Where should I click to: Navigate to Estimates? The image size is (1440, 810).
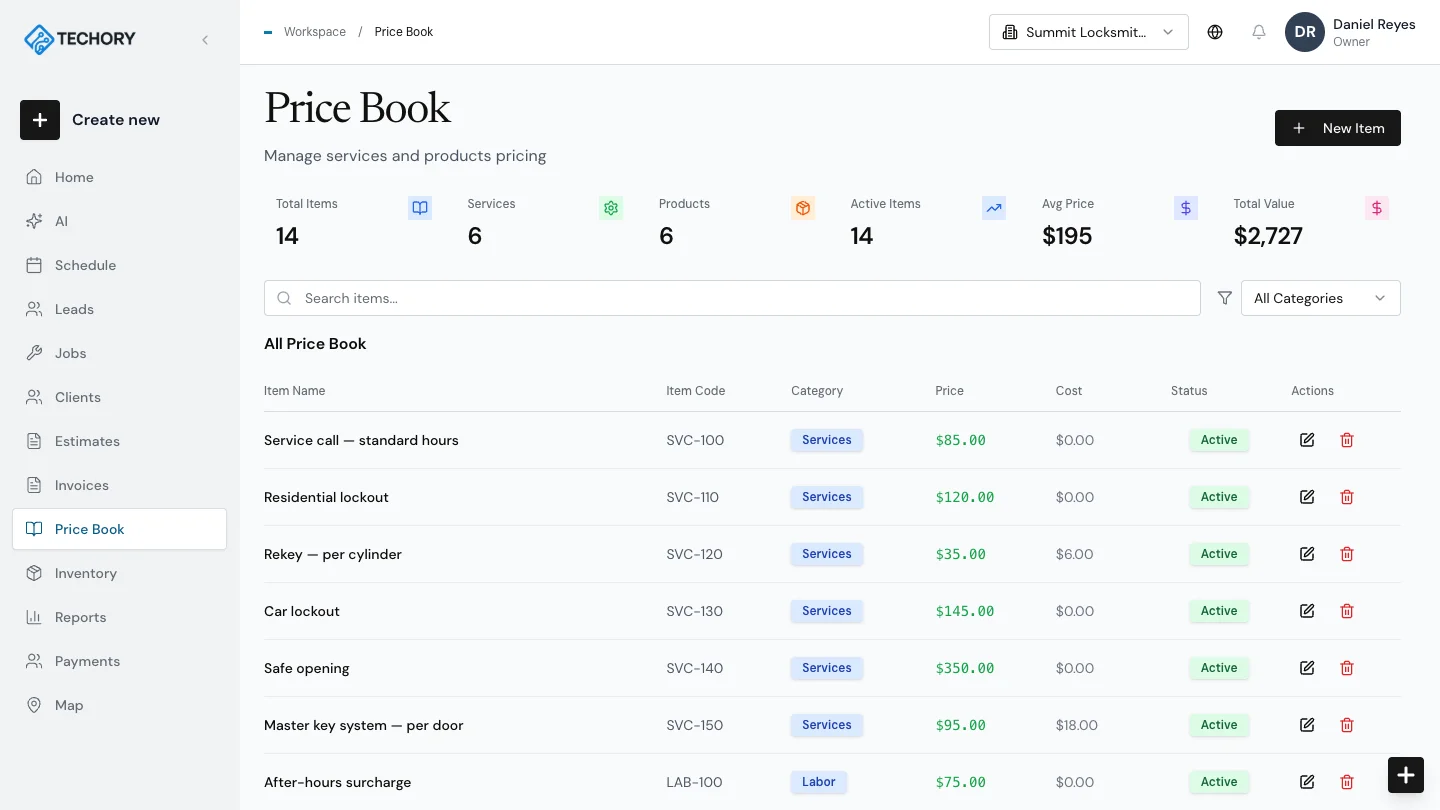[x=119, y=441]
